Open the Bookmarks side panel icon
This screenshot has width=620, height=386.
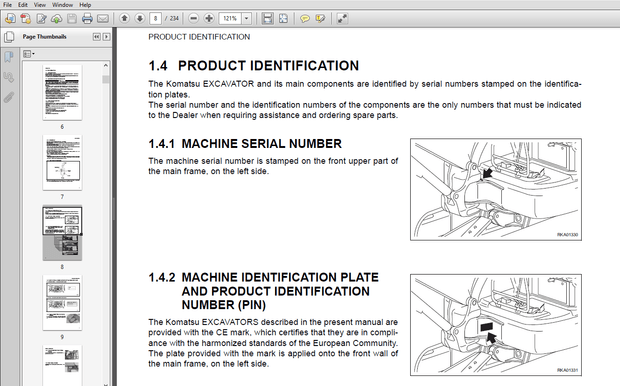click(x=9, y=57)
